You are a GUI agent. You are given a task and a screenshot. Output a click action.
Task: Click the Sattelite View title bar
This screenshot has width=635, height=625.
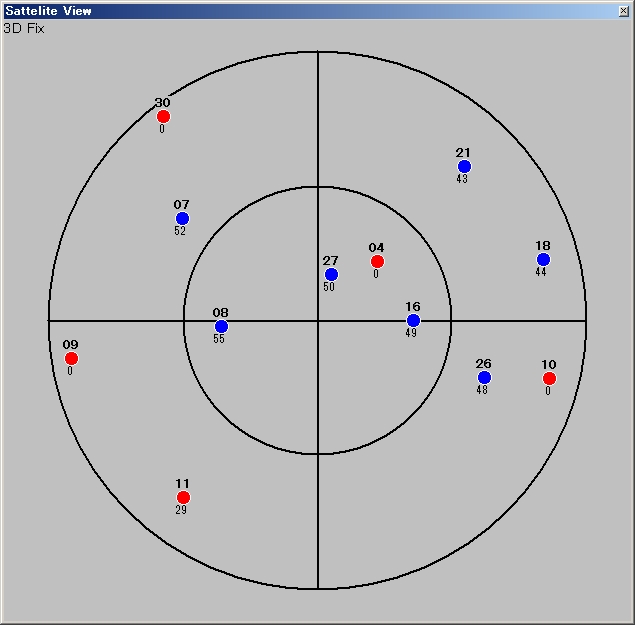pos(300,11)
